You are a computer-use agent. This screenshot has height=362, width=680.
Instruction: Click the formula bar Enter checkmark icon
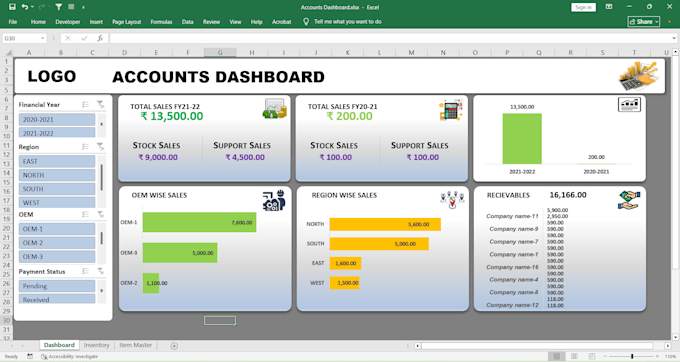(x=84, y=38)
